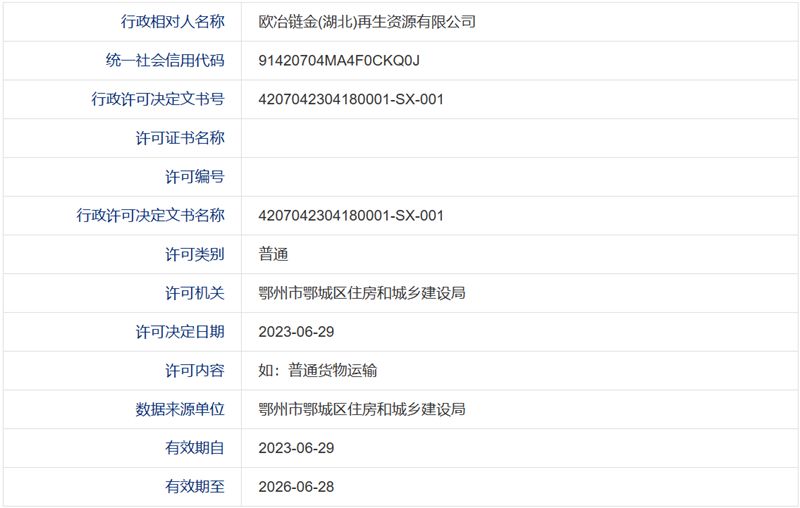Click the label 许可编号
Image resolution: width=800 pixels, height=508 pixels.
(x=194, y=176)
